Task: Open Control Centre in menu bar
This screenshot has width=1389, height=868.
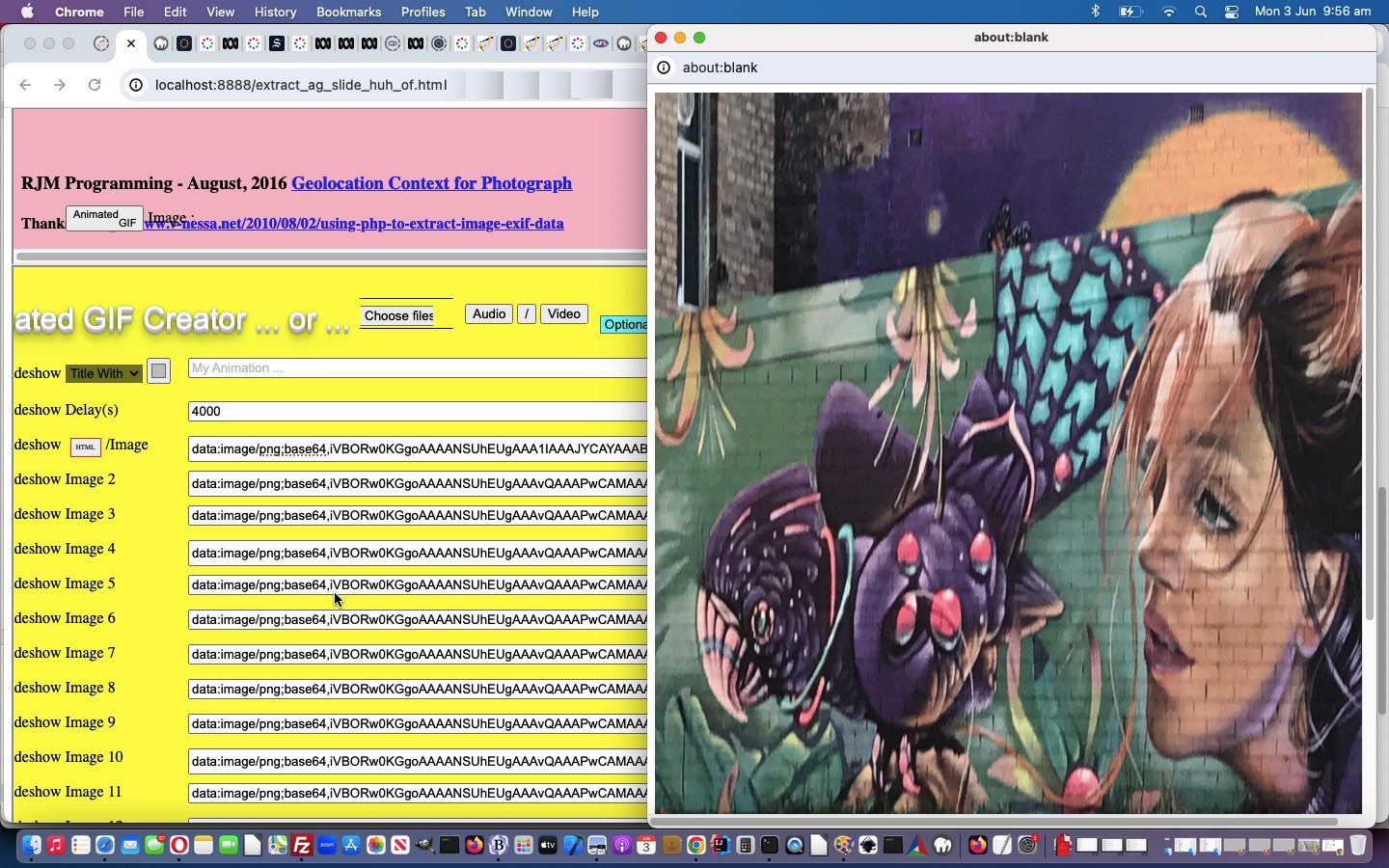Action: [x=1232, y=12]
